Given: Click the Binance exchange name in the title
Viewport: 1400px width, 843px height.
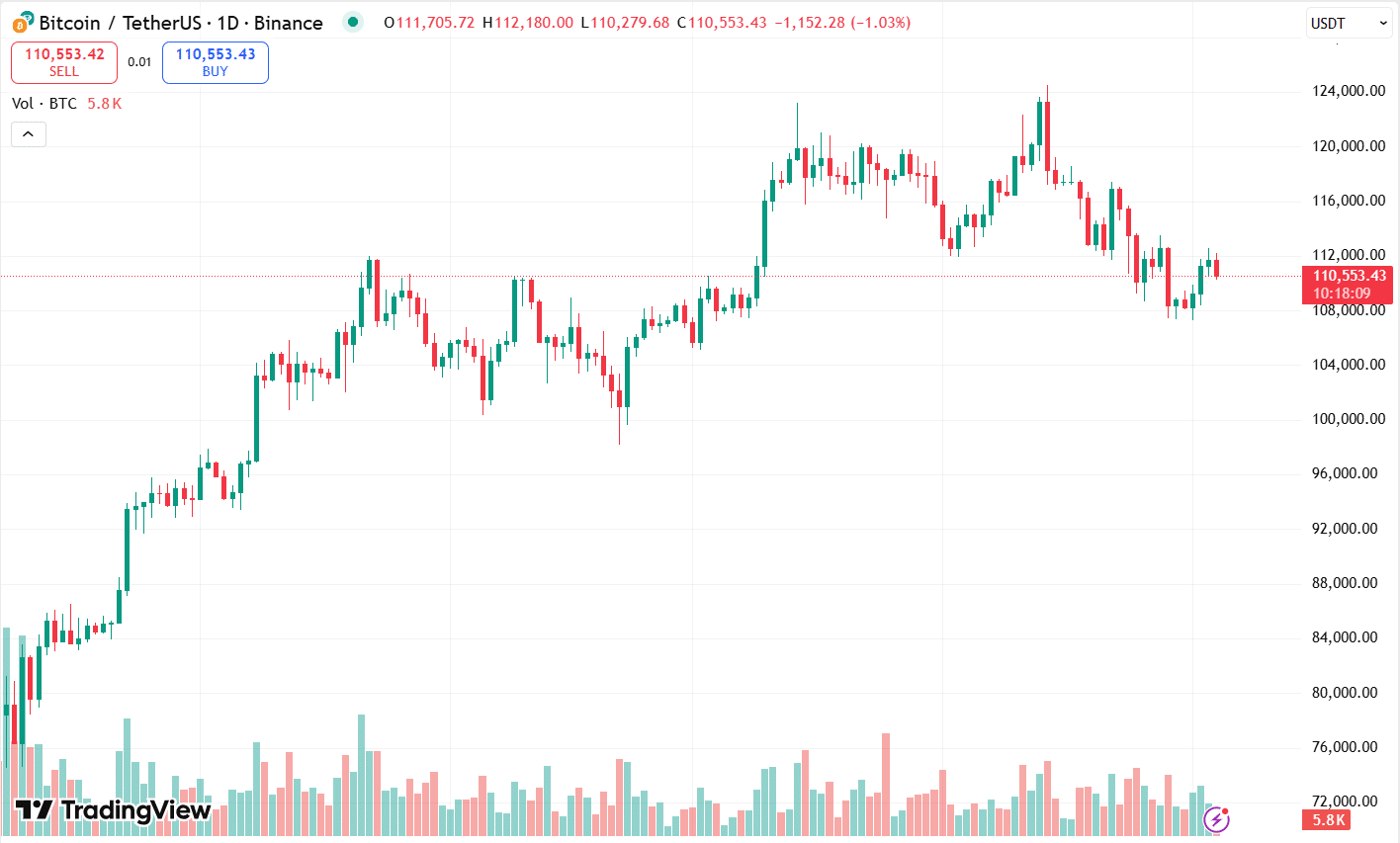Looking at the screenshot, I should (290, 22).
